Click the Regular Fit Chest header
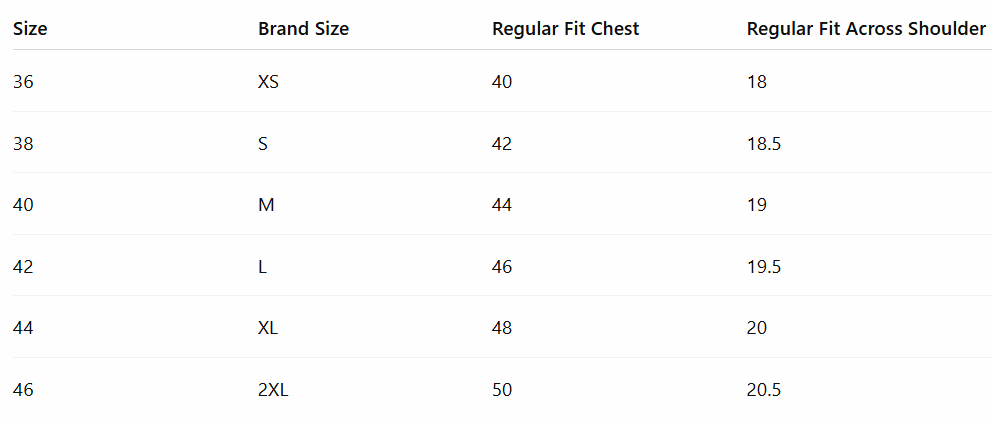The height and width of the screenshot is (424, 992). [x=565, y=29]
